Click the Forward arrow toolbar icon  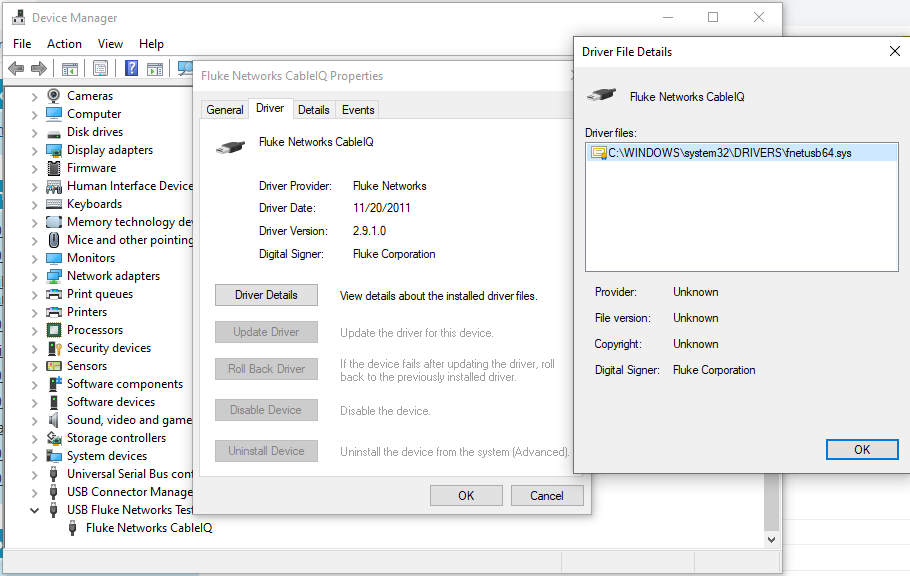click(39, 69)
